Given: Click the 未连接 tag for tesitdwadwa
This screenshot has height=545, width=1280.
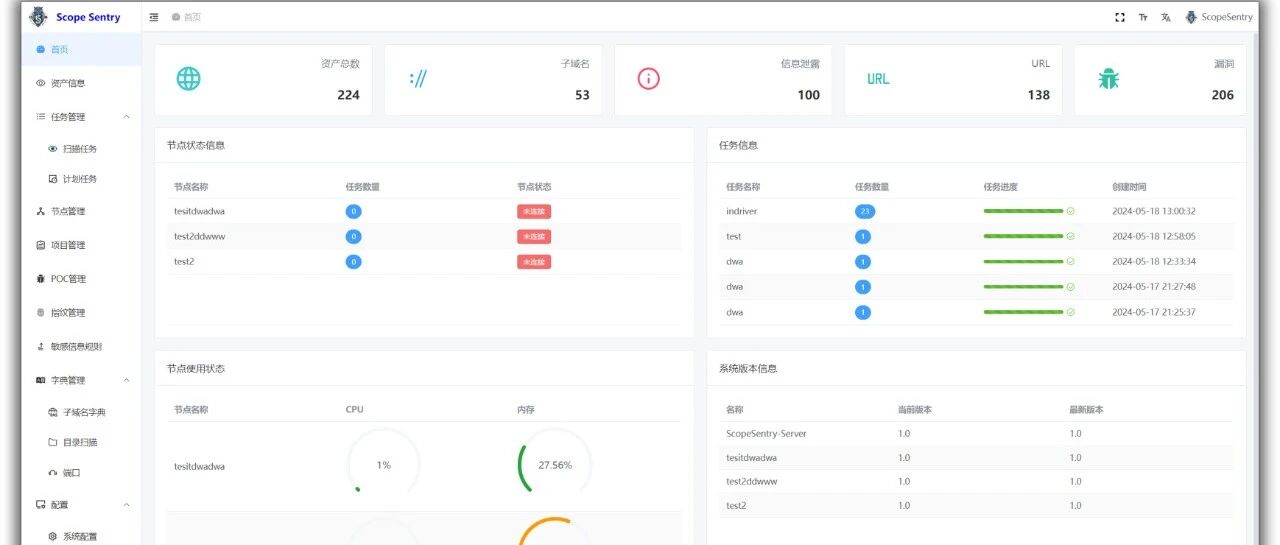Looking at the screenshot, I should pos(534,211).
